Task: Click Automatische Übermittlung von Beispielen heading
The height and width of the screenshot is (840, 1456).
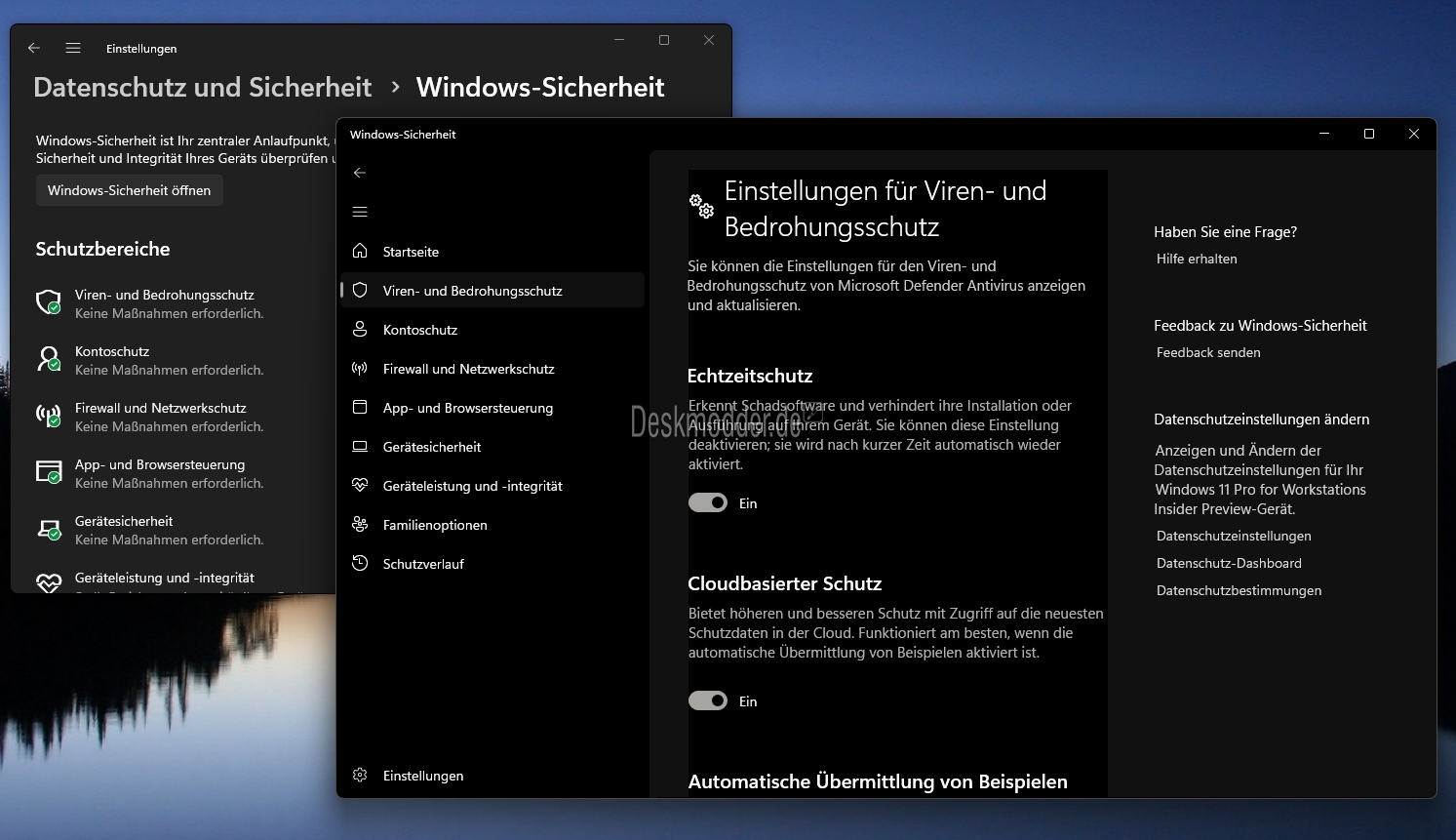Action: [x=878, y=781]
